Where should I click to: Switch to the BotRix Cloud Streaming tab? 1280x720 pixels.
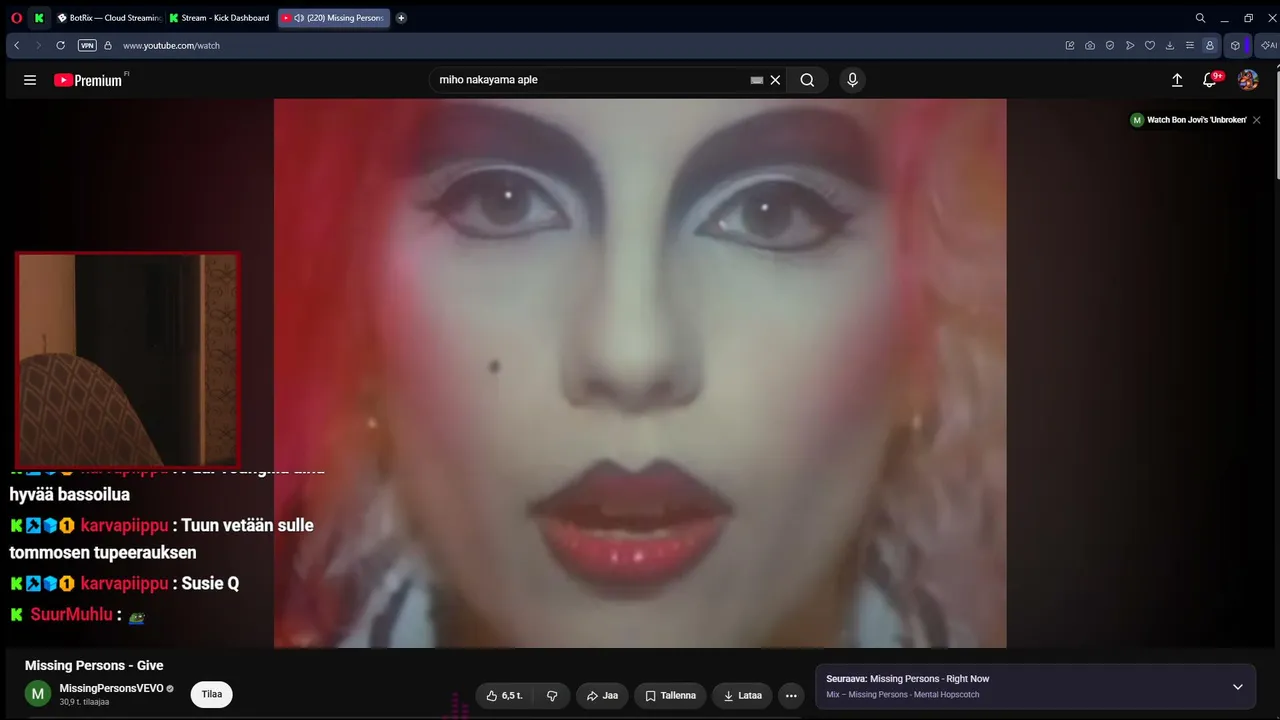click(110, 18)
